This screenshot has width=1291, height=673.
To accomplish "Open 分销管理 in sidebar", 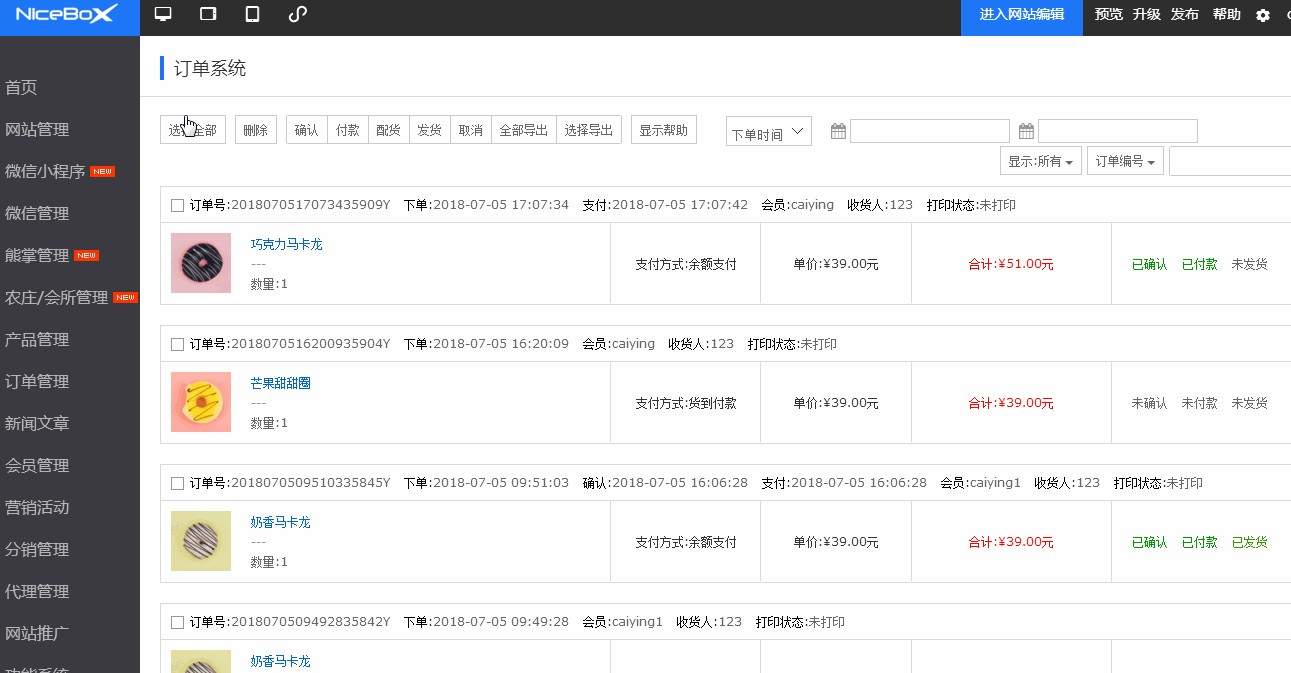I will coord(37,550).
